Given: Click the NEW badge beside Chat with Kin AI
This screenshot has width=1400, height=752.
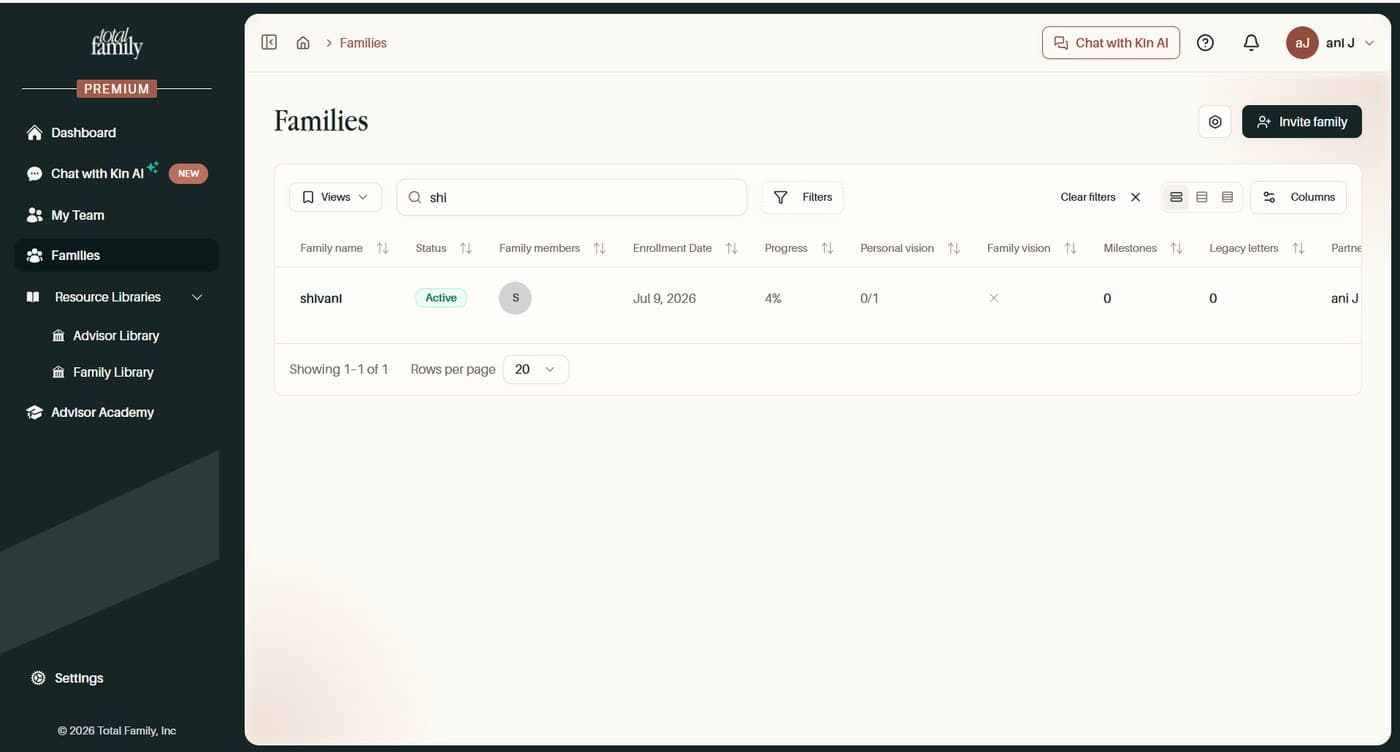Looking at the screenshot, I should click(x=188, y=174).
